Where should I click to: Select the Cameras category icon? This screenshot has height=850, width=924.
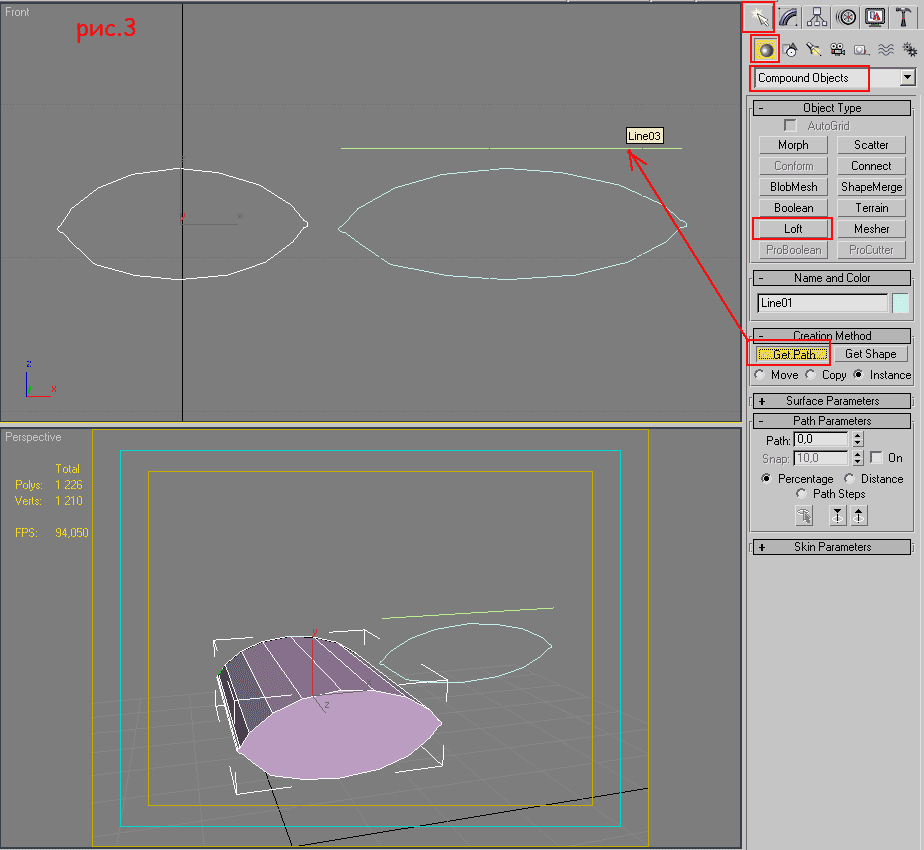pos(837,49)
